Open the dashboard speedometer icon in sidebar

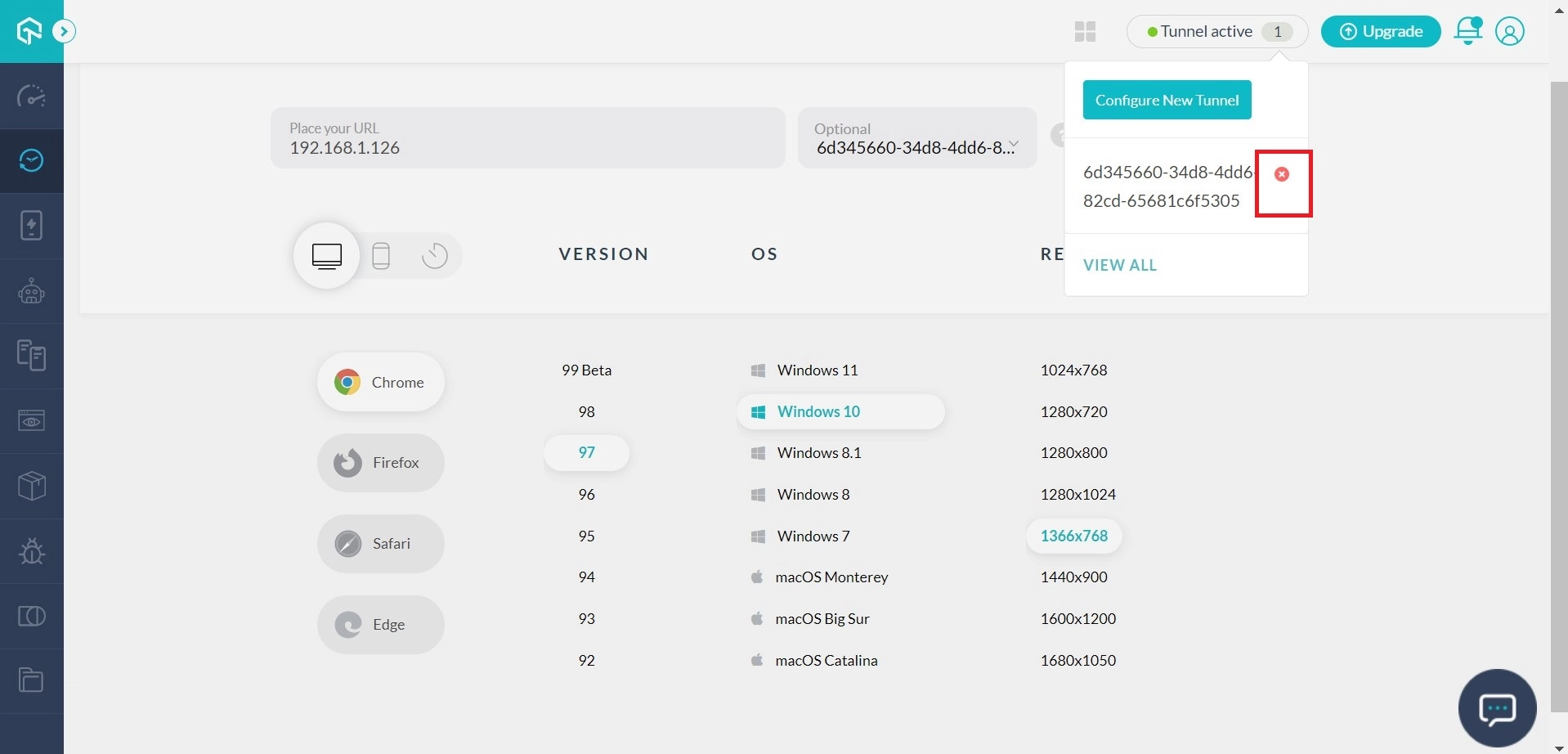click(31, 96)
